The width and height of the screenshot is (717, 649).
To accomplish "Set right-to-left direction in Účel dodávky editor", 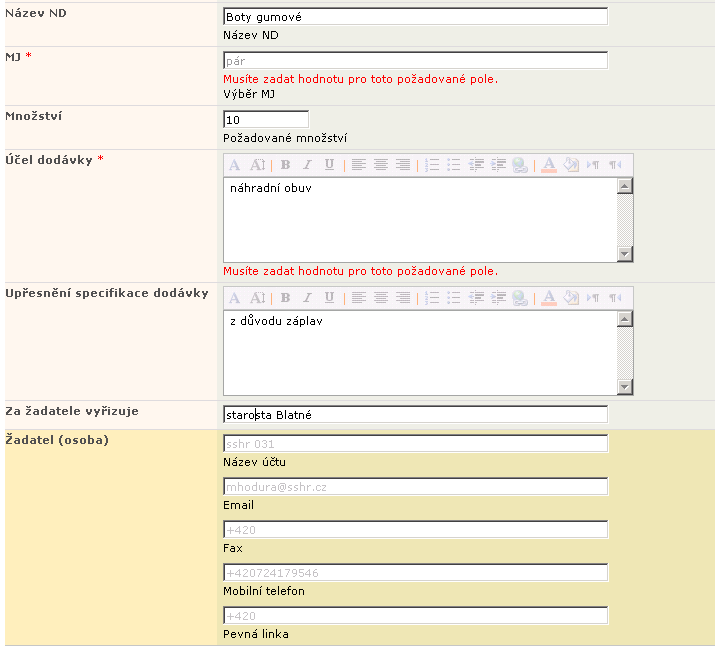I will coord(615,165).
